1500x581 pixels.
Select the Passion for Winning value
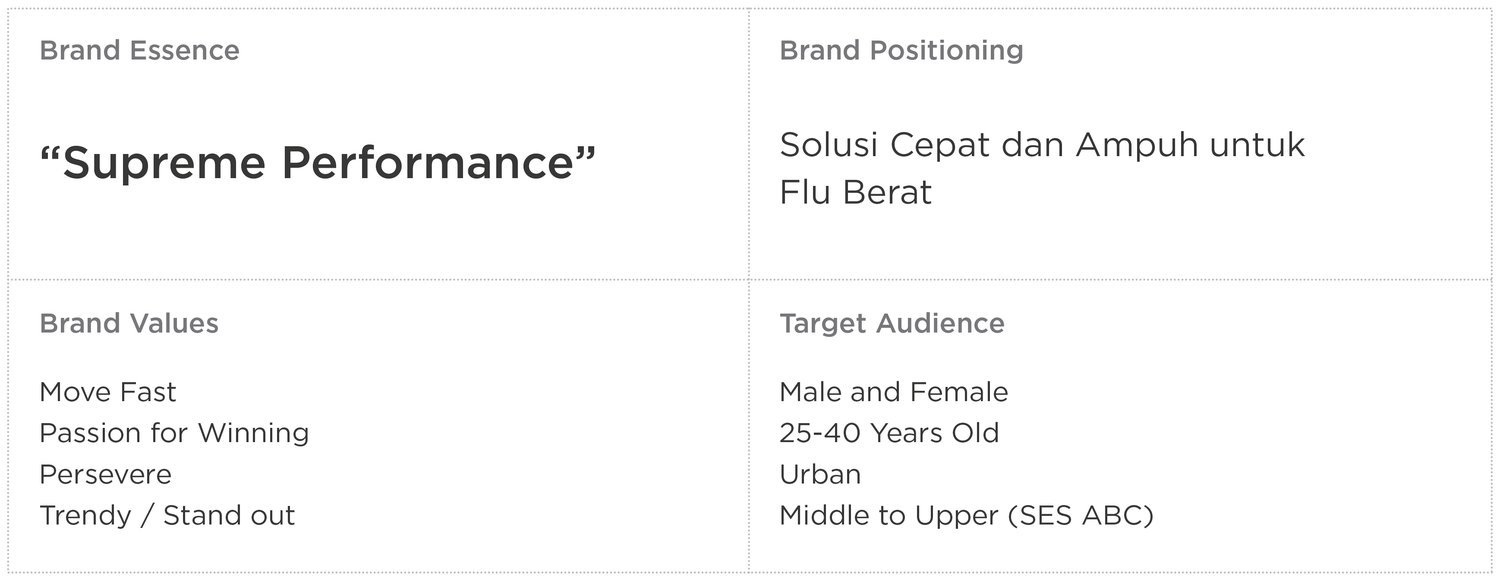tap(174, 433)
